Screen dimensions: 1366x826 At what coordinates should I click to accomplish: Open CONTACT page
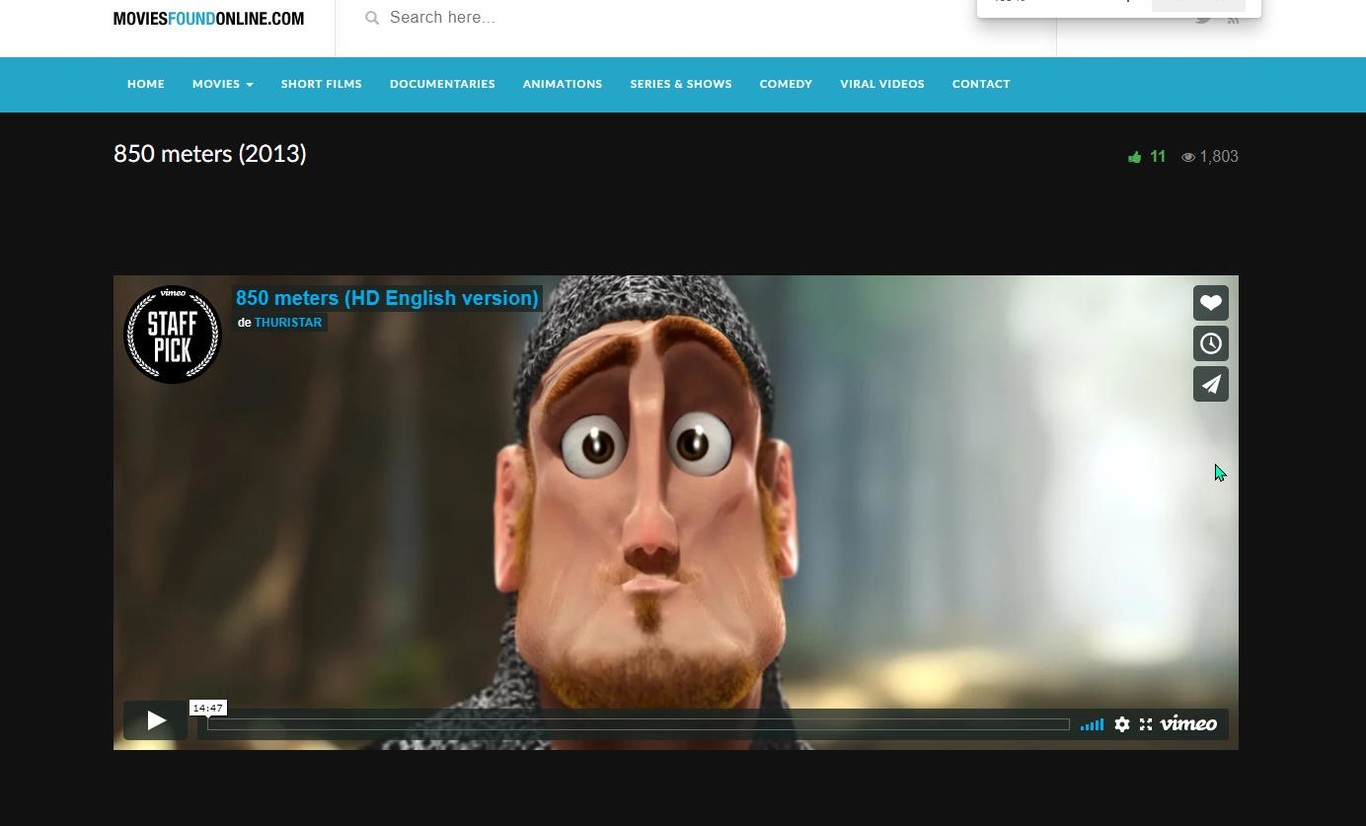pos(981,84)
